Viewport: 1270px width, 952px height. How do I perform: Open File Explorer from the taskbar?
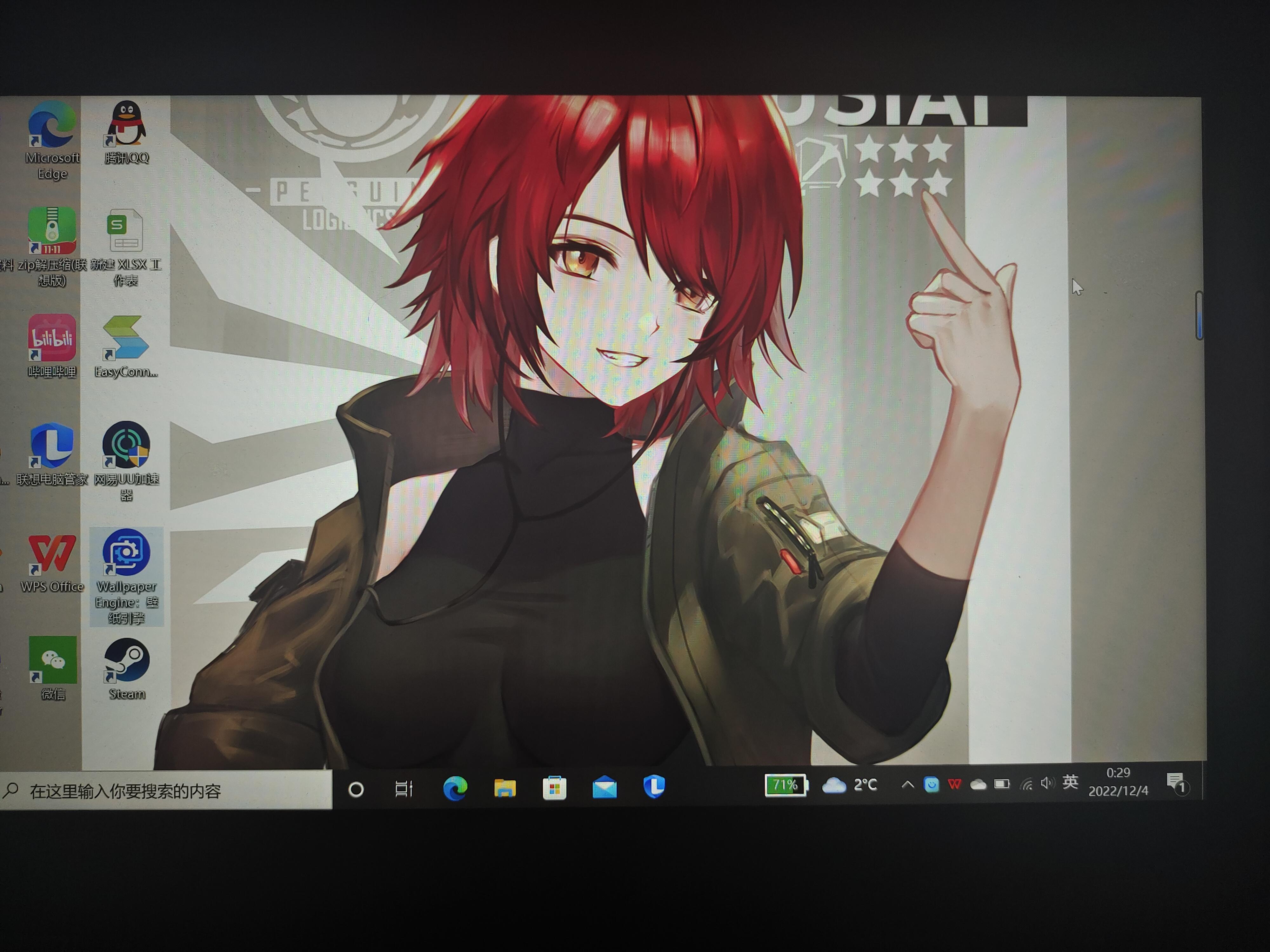(x=505, y=788)
